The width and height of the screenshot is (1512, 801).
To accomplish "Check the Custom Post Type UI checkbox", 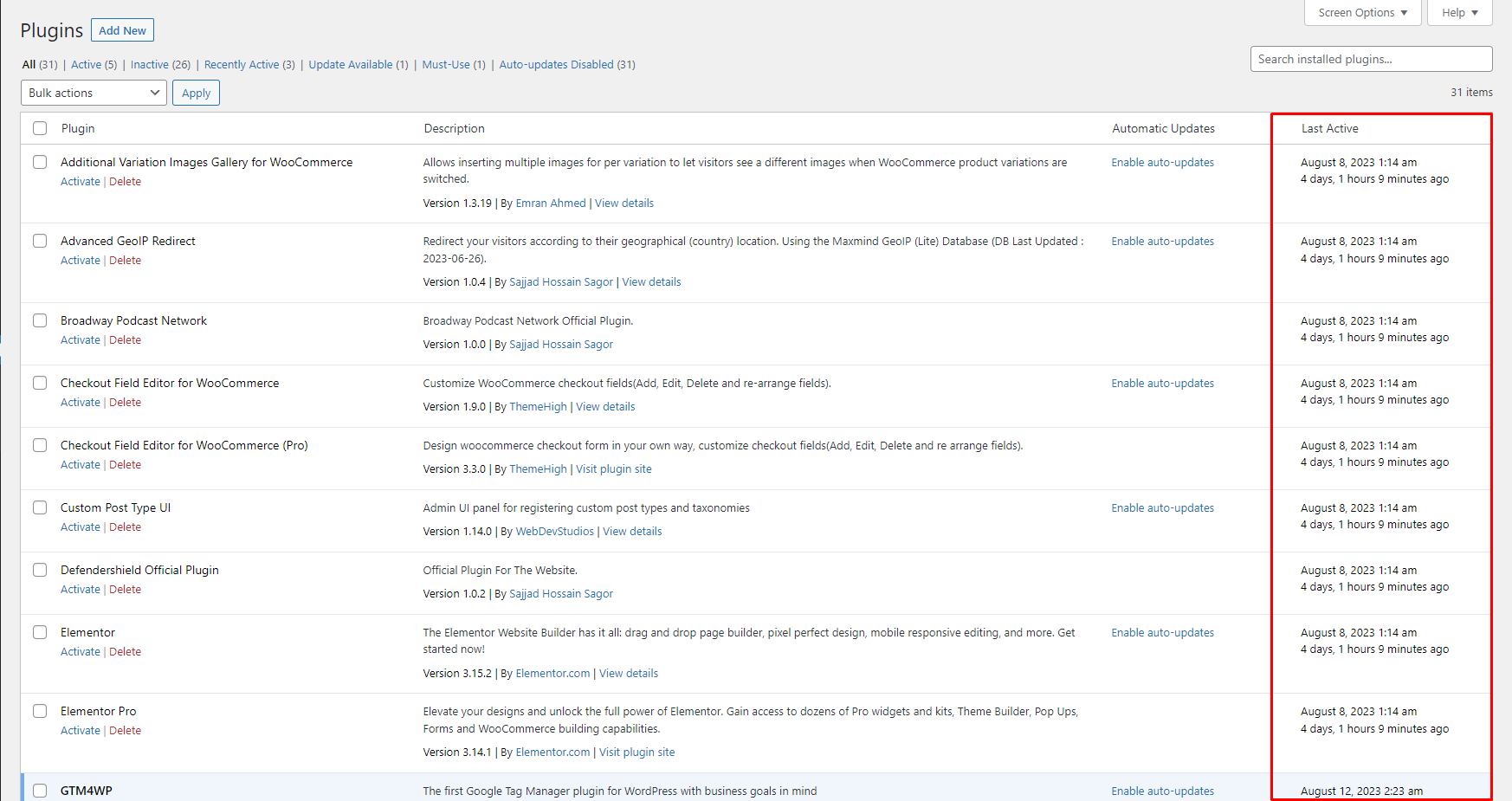I will click(x=40, y=507).
